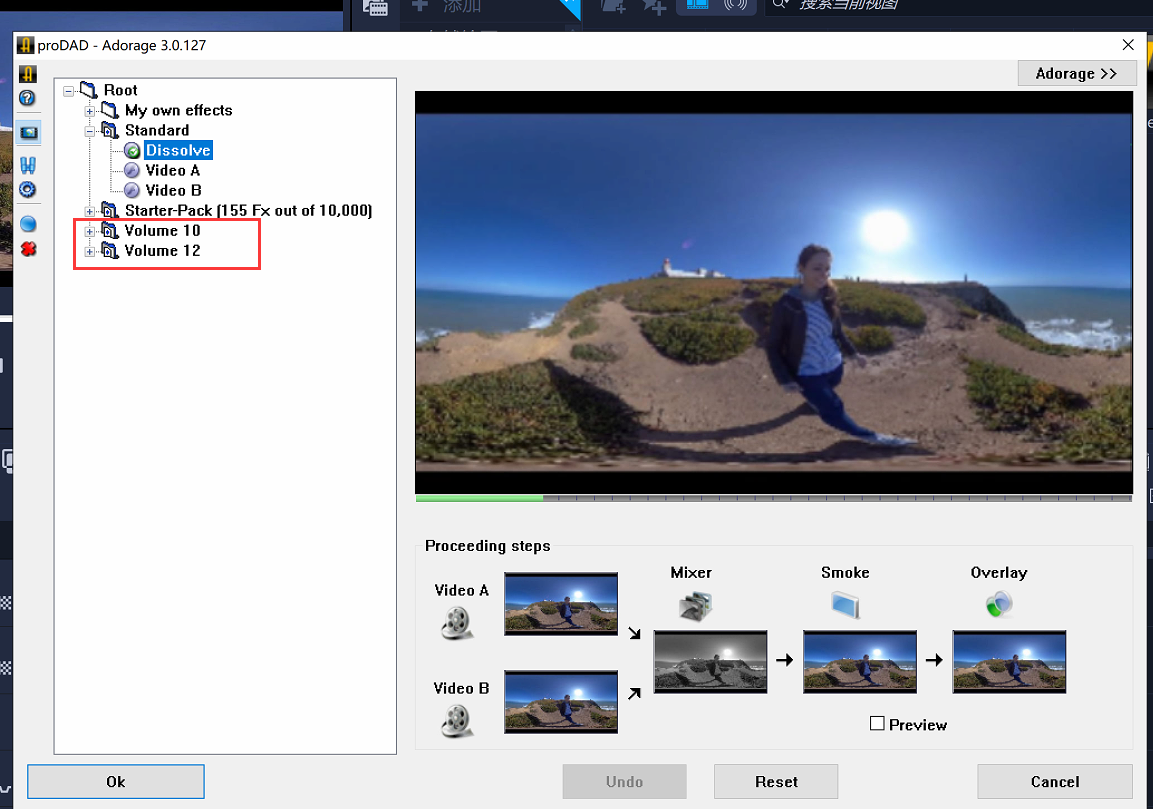
Task: Click the binoculars search icon in sidebar
Action: pos(28,165)
